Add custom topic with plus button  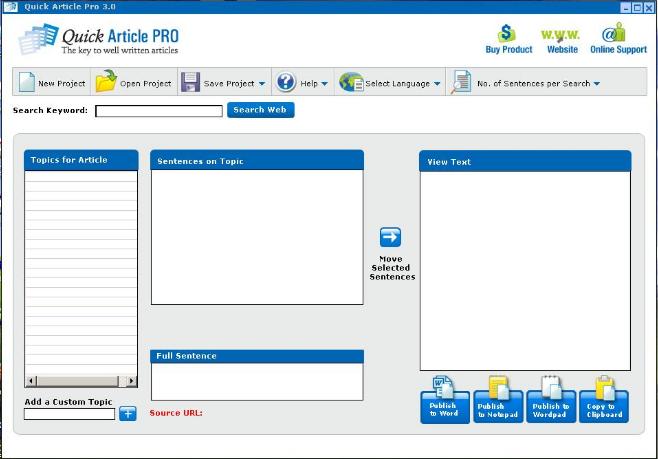(128, 414)
